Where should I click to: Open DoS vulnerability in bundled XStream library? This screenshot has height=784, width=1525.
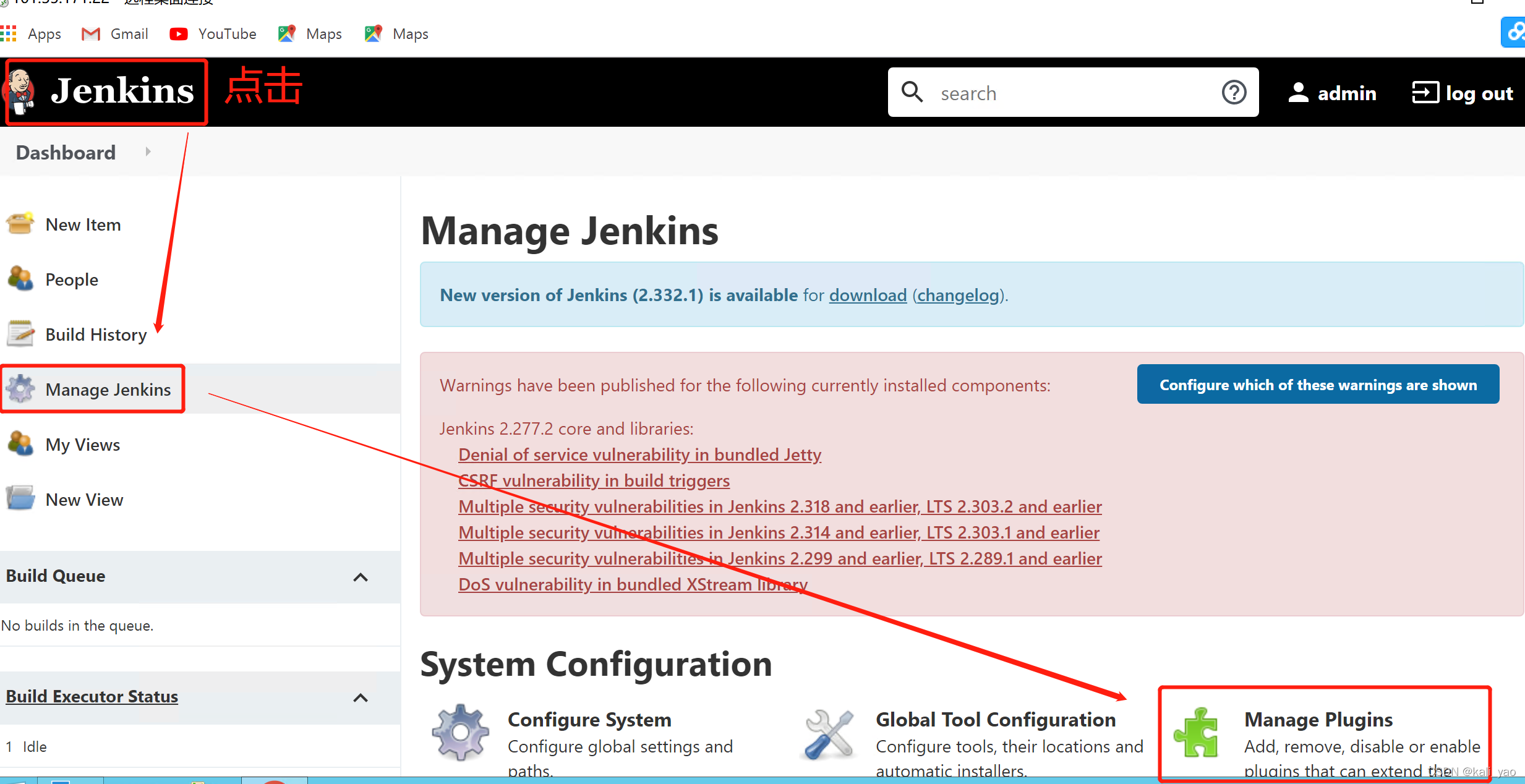633,584
